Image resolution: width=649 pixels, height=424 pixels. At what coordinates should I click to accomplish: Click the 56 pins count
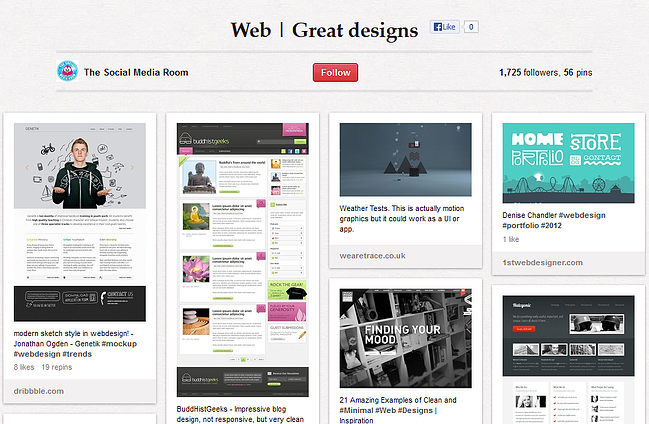[x=577, y=72]
